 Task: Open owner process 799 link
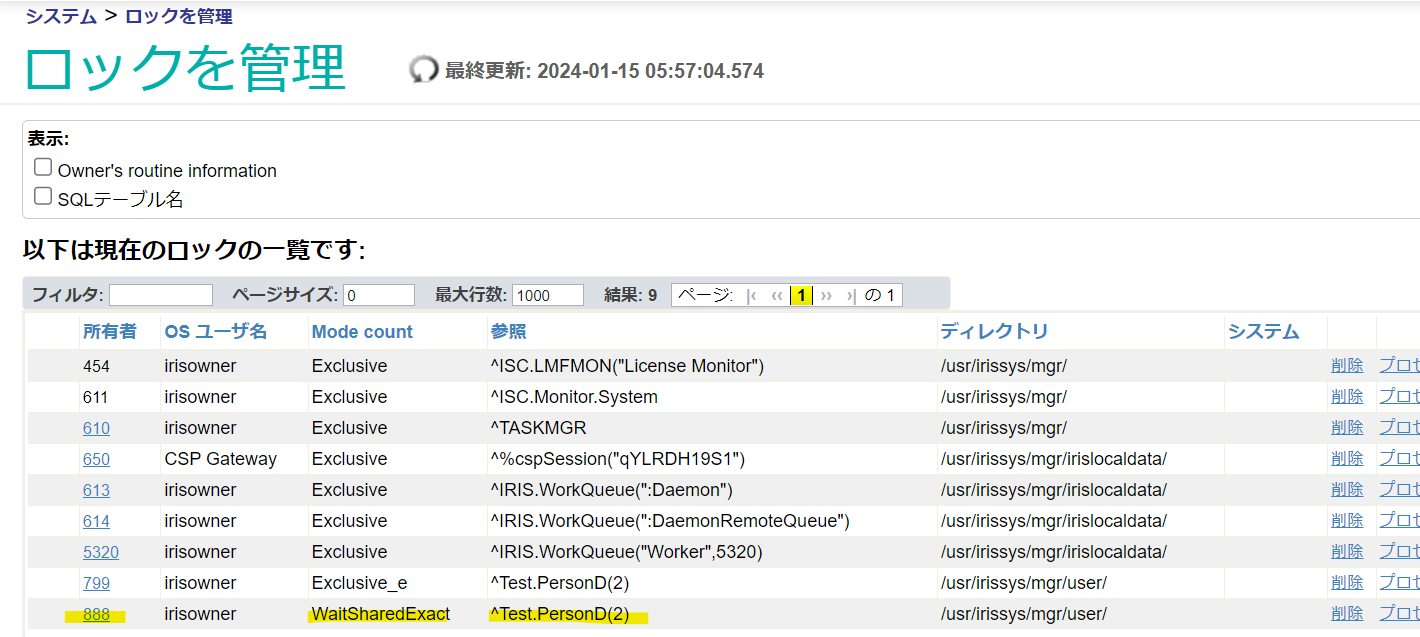(96, 583)
